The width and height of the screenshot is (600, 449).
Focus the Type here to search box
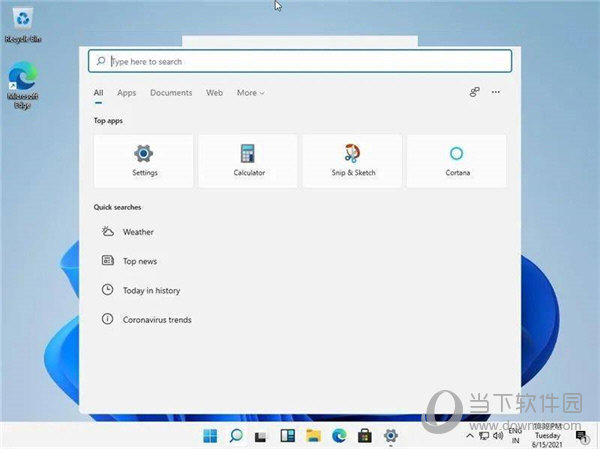click(300, 61)
